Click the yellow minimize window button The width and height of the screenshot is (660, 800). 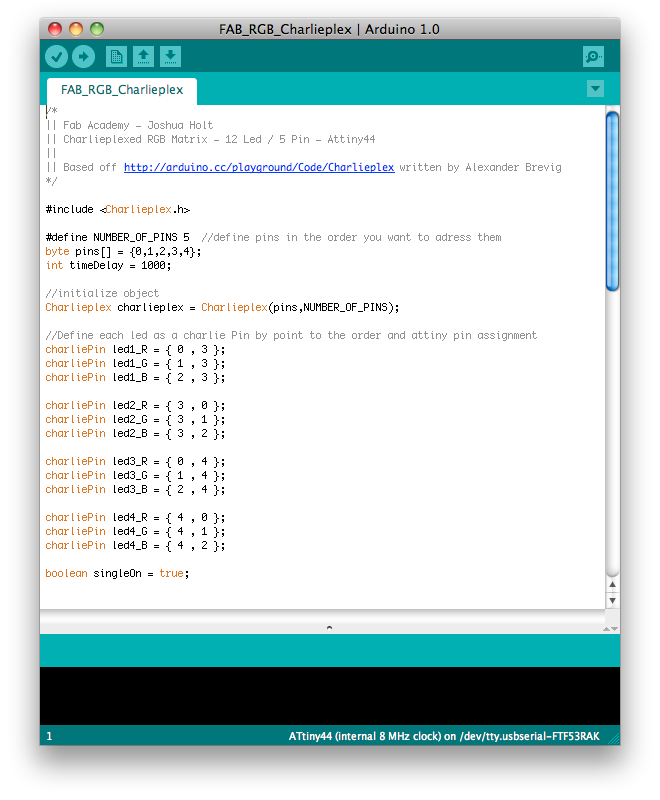pos(75,29)
